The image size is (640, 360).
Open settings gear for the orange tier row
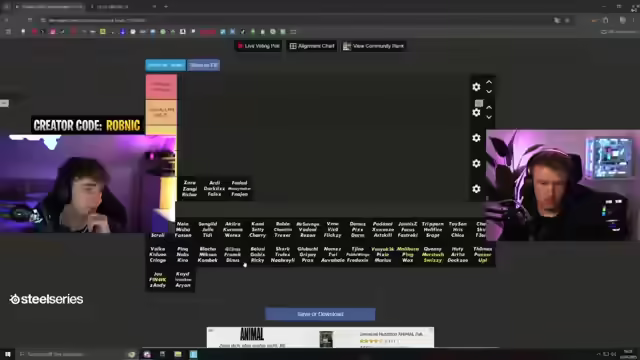pyautogui.click(x=476, y=113)
